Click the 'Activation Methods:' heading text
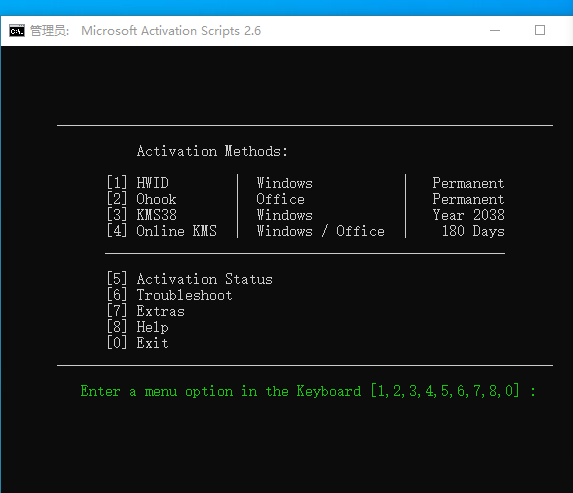This screenshot has width=573, height=493. 212,151
